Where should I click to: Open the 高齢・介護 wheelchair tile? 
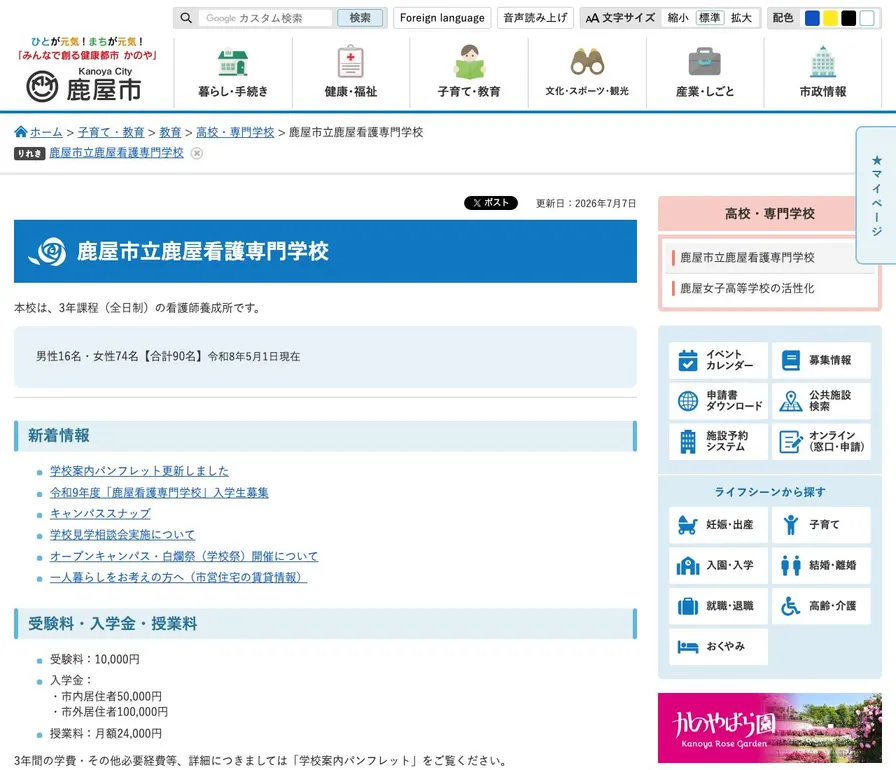point(821,605)
